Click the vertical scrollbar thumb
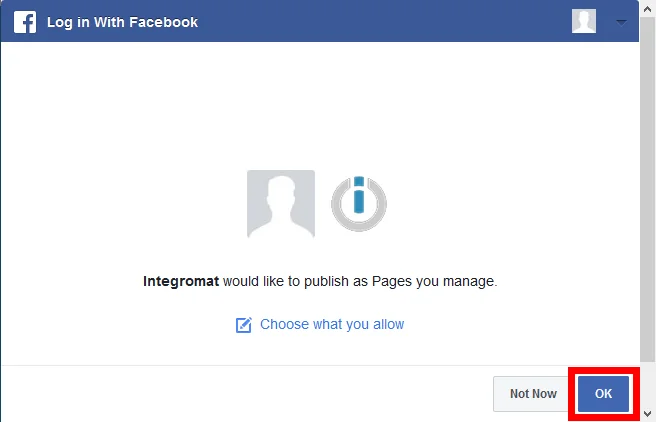This screenshot has height=422, width=656. click(x=647, y=190)
